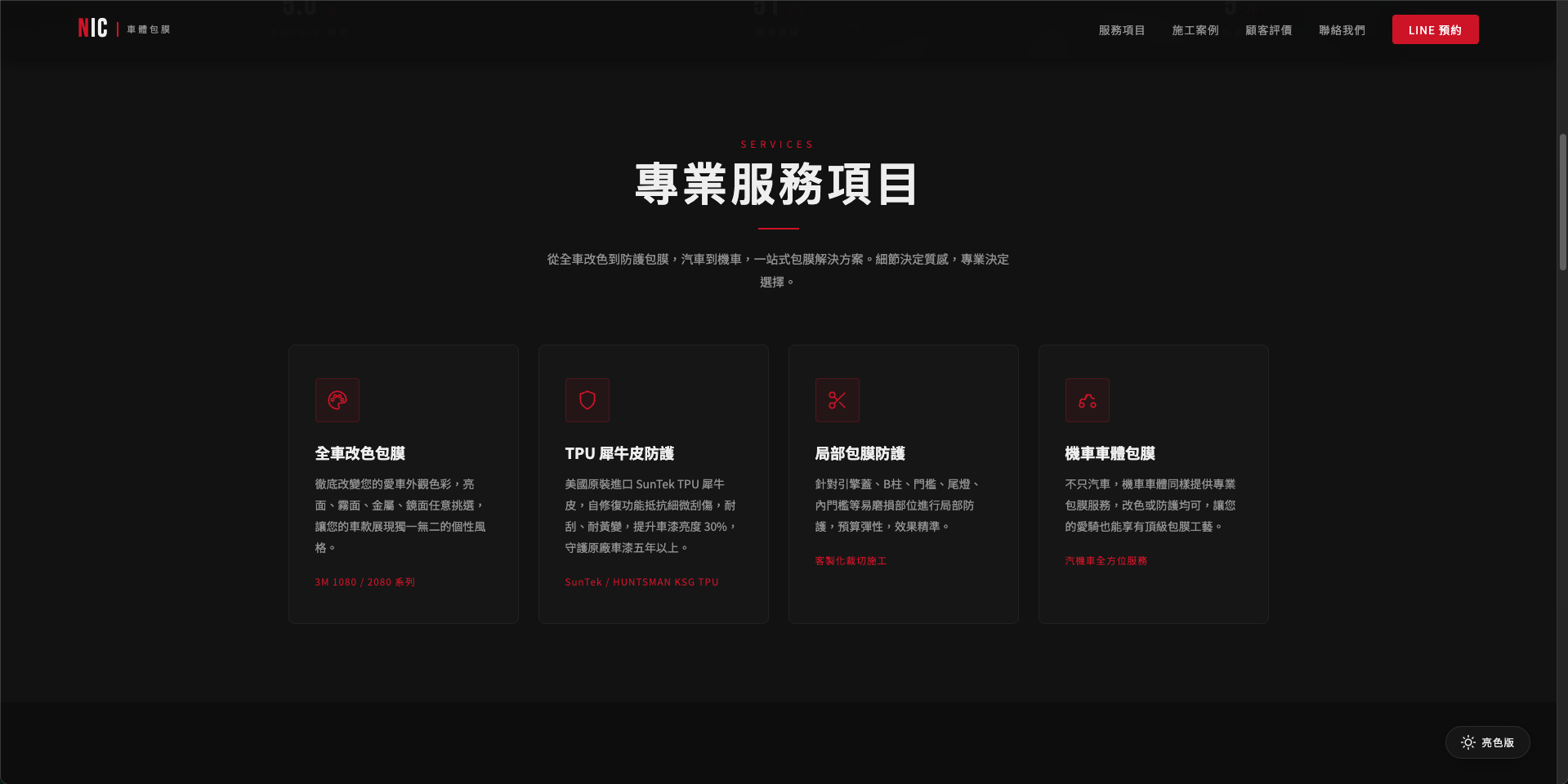Screen dimensions: 1568x784
Task: Click the 車體包膜 text beside the logo
Action: tap(149, 29)
